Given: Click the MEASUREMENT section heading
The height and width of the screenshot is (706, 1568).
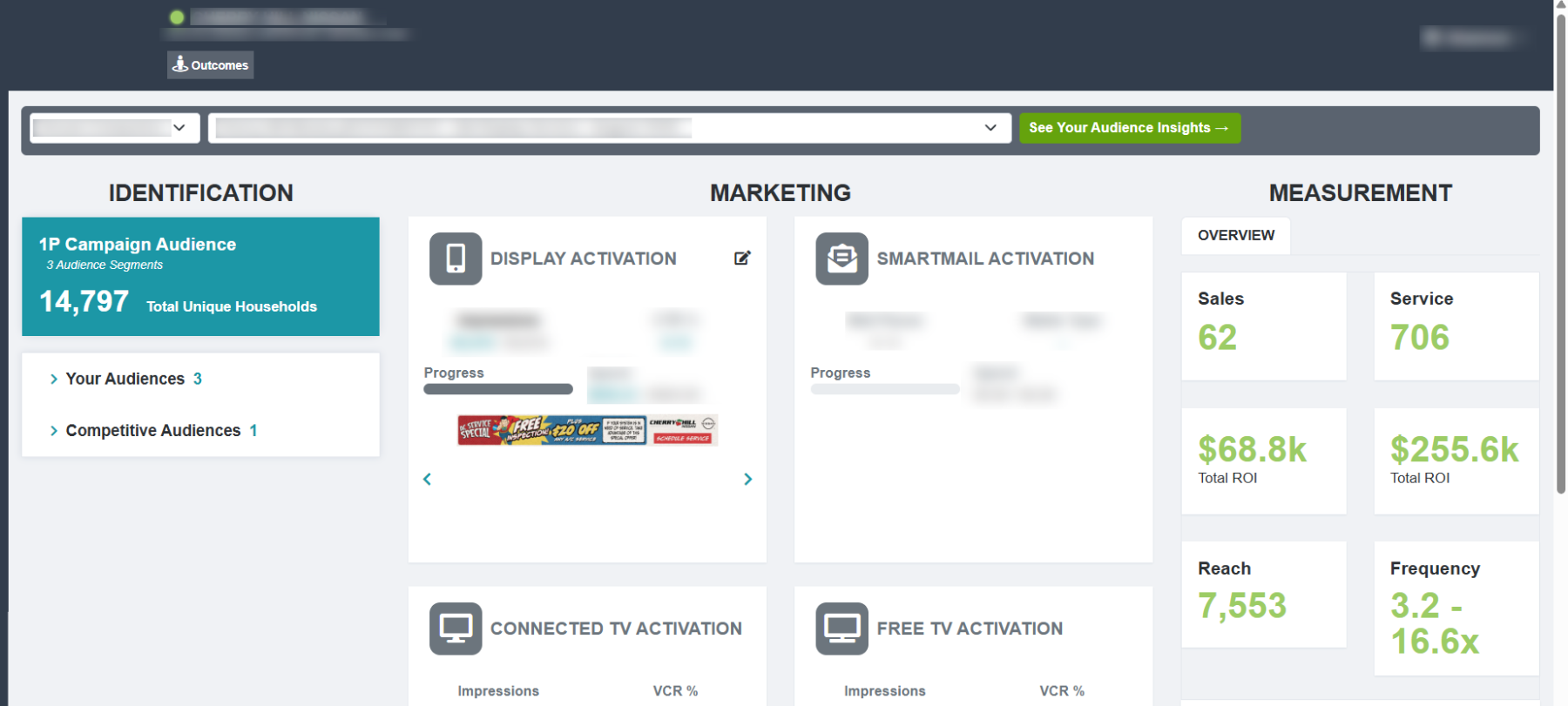Looking at the screenshot, I should point(1361,193).
